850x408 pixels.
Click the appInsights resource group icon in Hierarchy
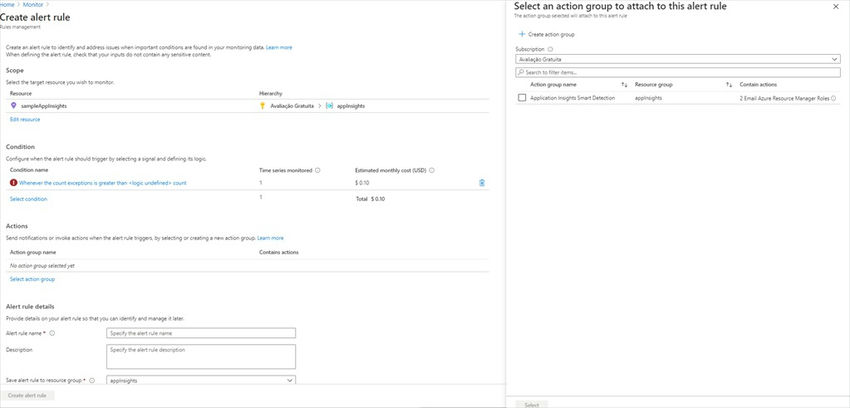click(x=329, y=106)
